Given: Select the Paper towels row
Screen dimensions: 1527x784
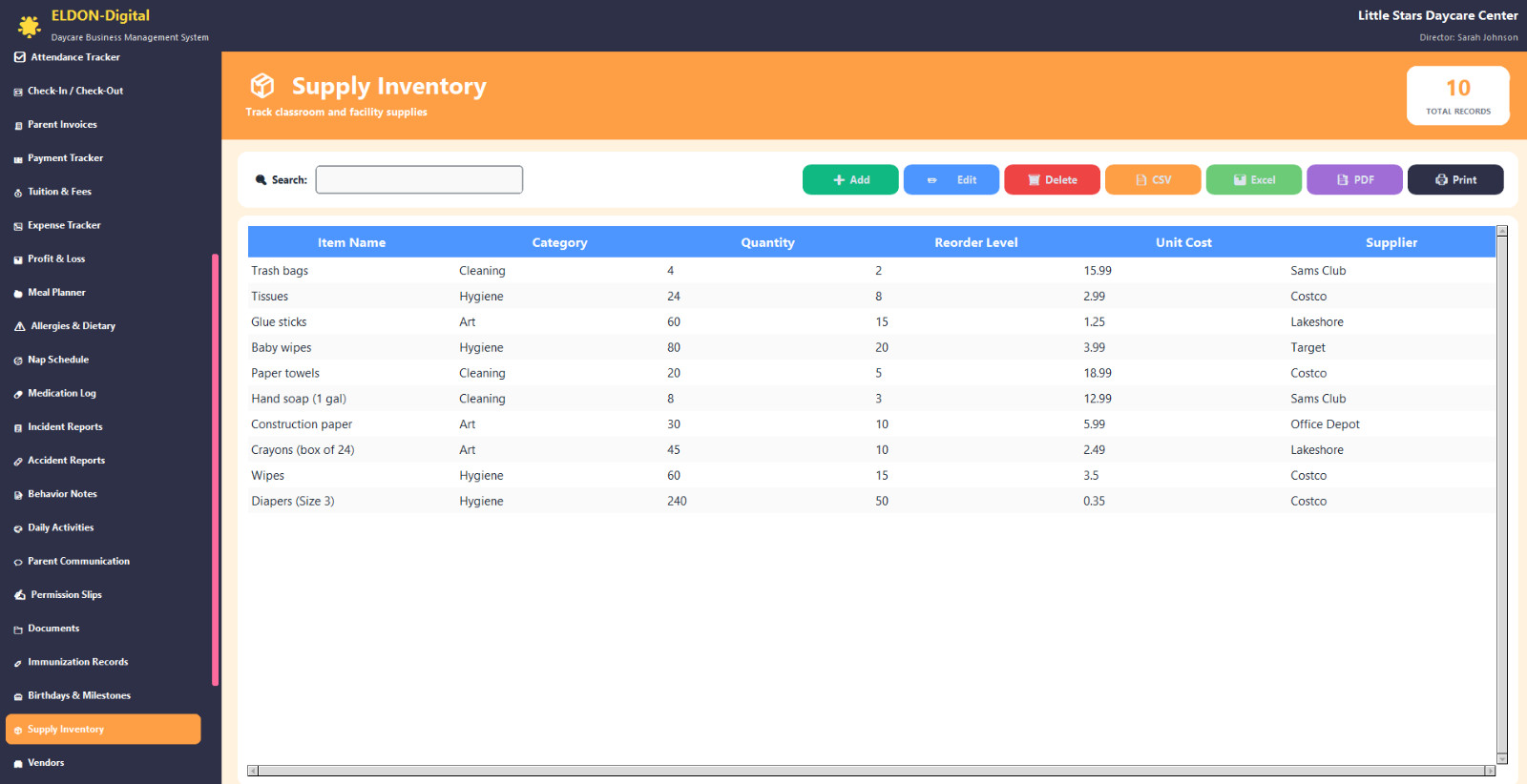Looking at the screenshot, I should tap(871, 373).
